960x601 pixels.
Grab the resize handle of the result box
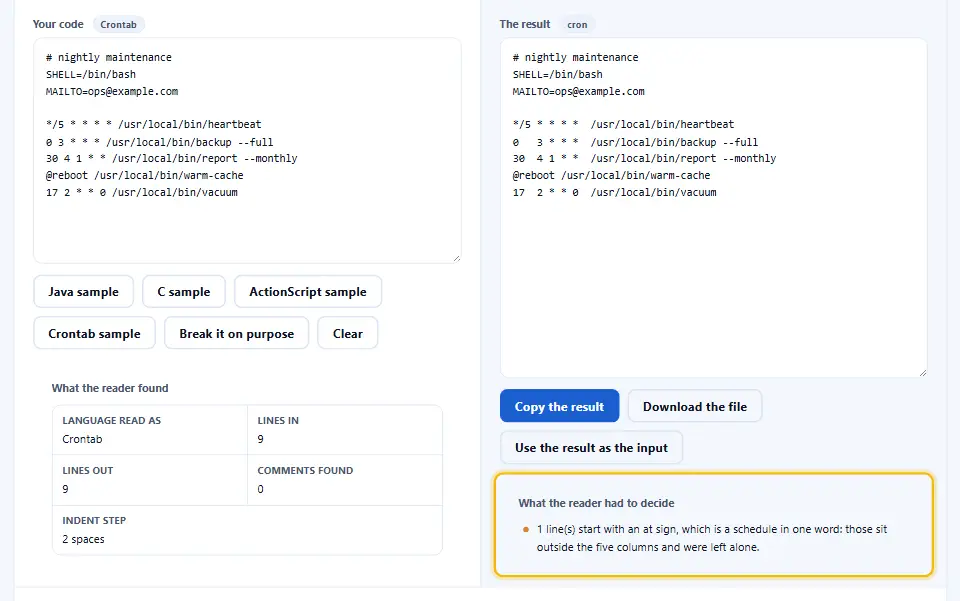click(923, 373)
